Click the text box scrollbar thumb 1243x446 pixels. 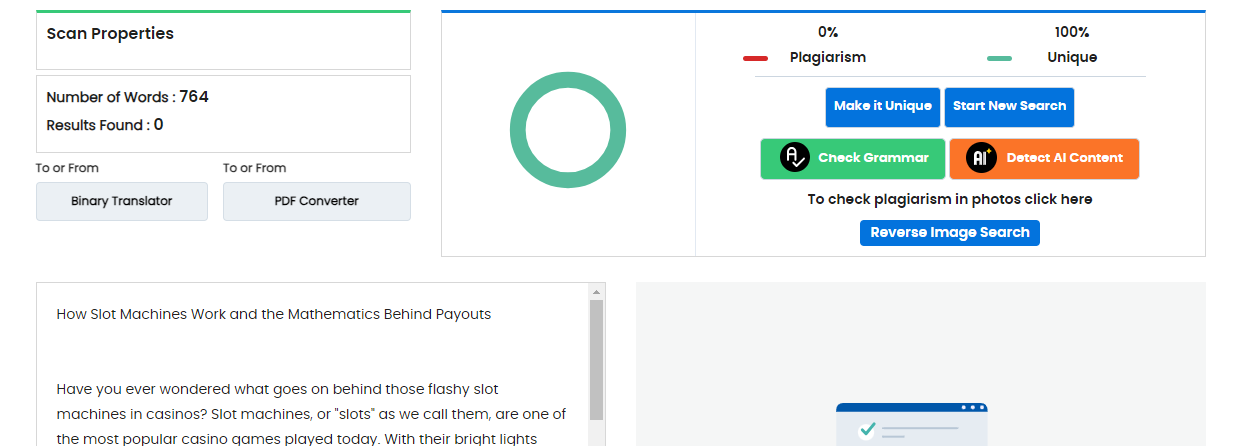pos(597,358)
